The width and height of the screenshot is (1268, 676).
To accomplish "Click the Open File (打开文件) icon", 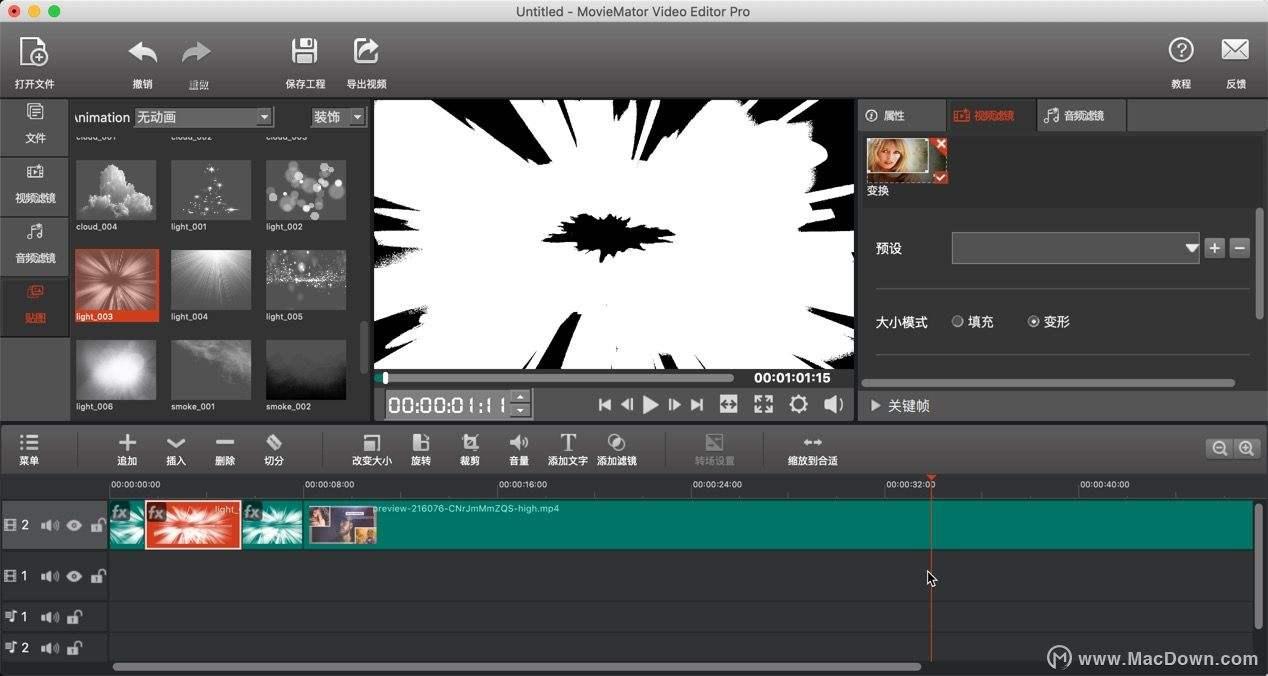I will pyautogui.click(x=34, y=52).
